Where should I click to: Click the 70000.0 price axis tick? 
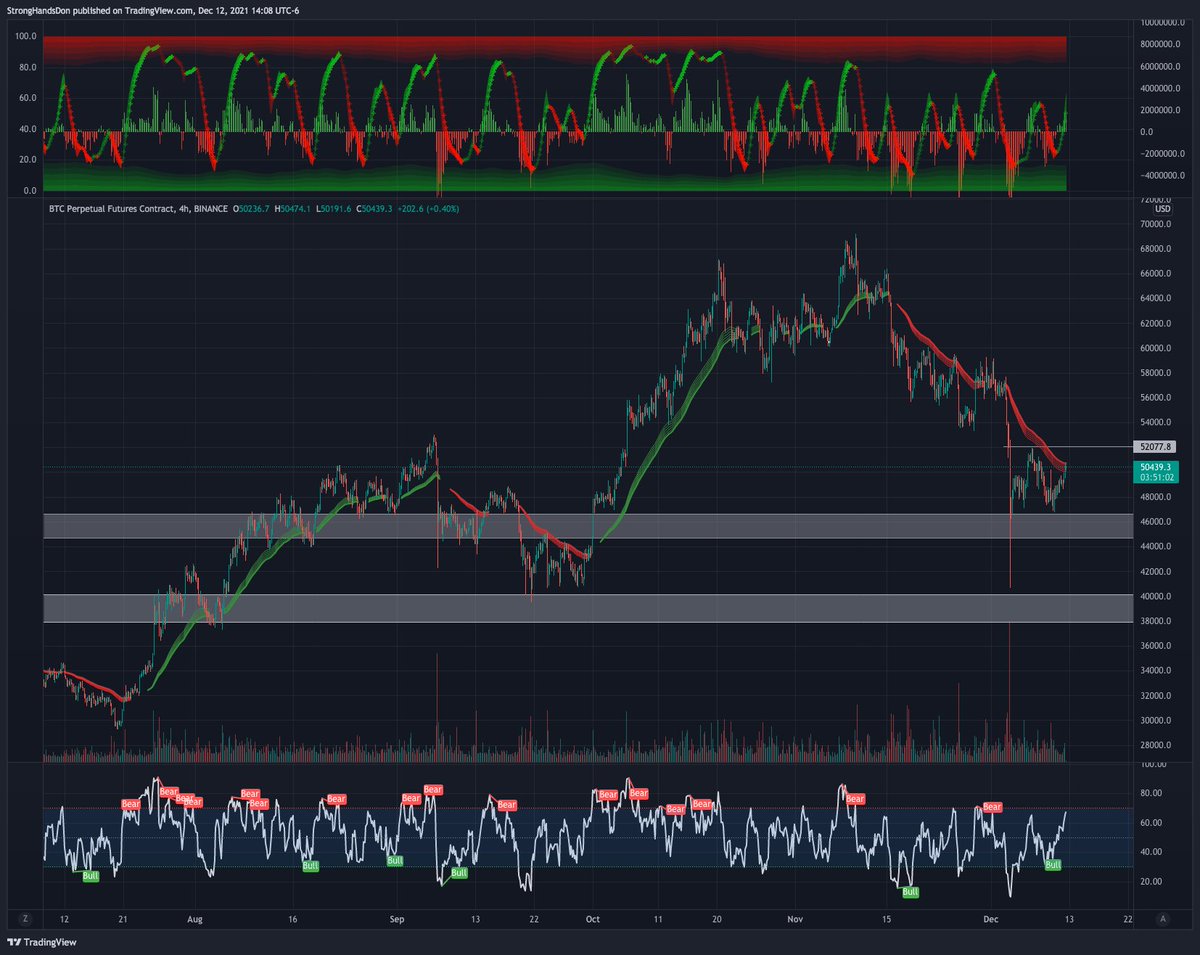click(1156, 224)
